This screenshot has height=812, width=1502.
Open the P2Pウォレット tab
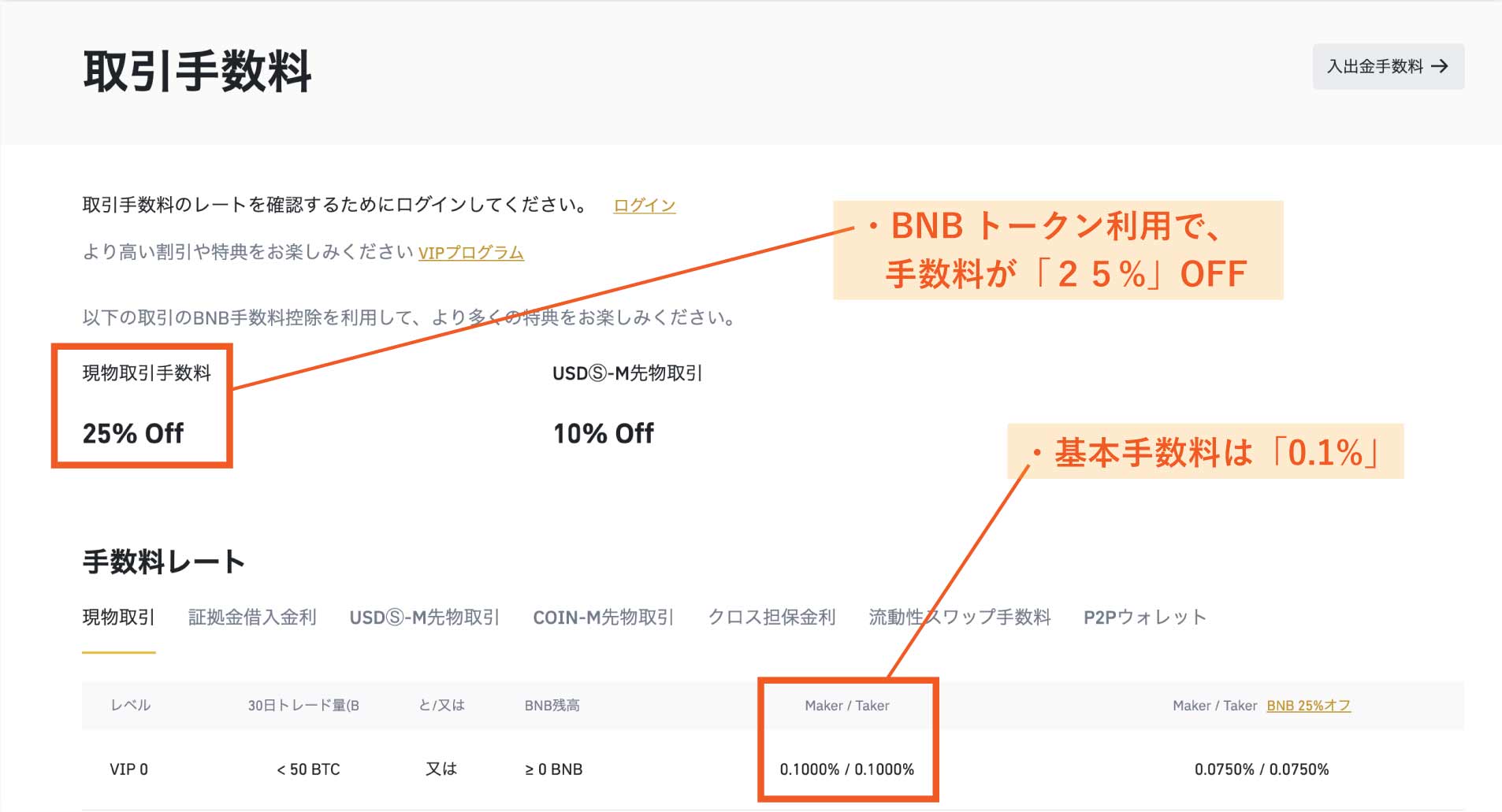[1144, 617]
